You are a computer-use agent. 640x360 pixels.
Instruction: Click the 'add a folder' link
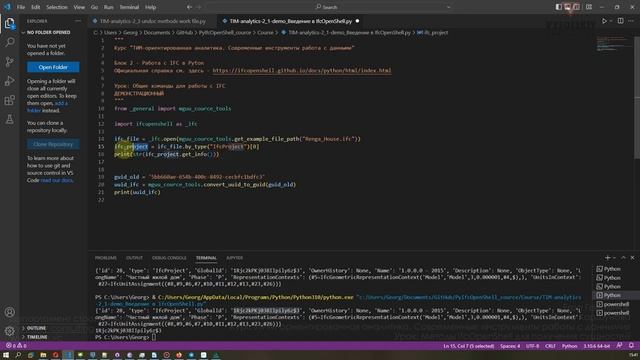47,107
